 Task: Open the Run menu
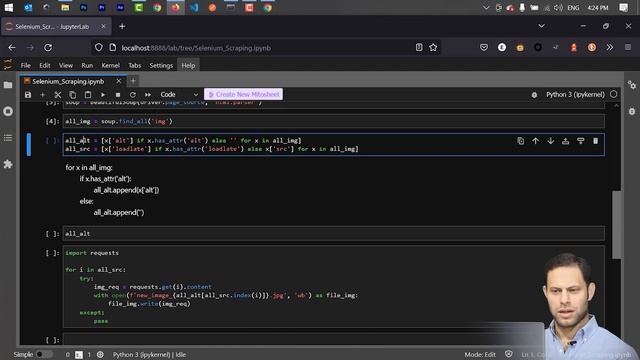pyautogui.click(x=87, y=65)
